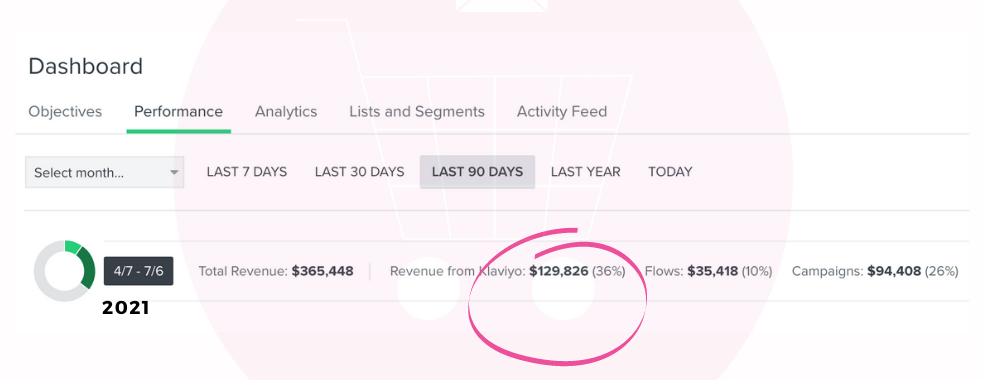983x380 pixels.
Task: Choose the LAST 7 DAYS range
Action: click(247, 172)
